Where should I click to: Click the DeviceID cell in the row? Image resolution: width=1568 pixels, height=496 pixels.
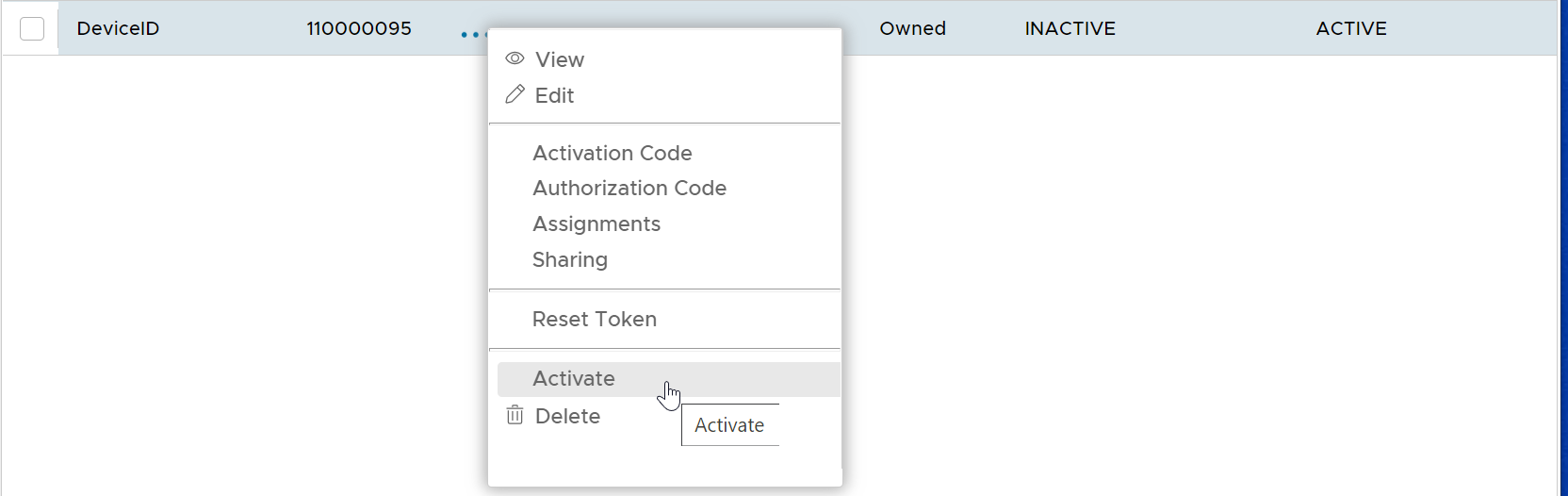[x=118, y=28]
